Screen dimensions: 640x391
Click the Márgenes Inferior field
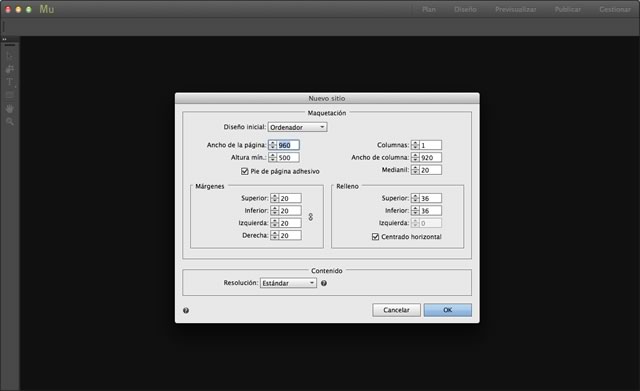(290, 211)
